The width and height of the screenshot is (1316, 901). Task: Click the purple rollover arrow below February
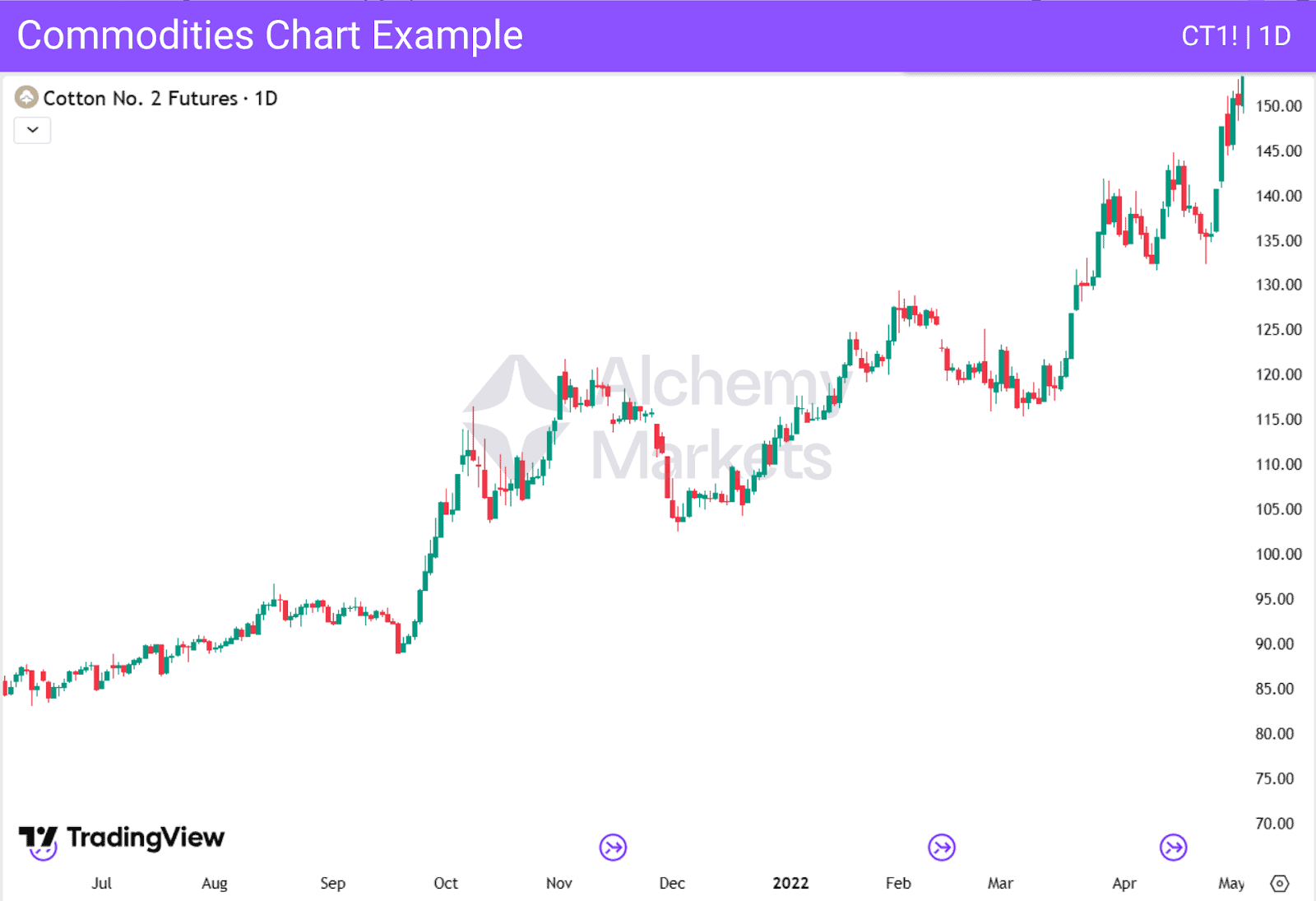940,848
